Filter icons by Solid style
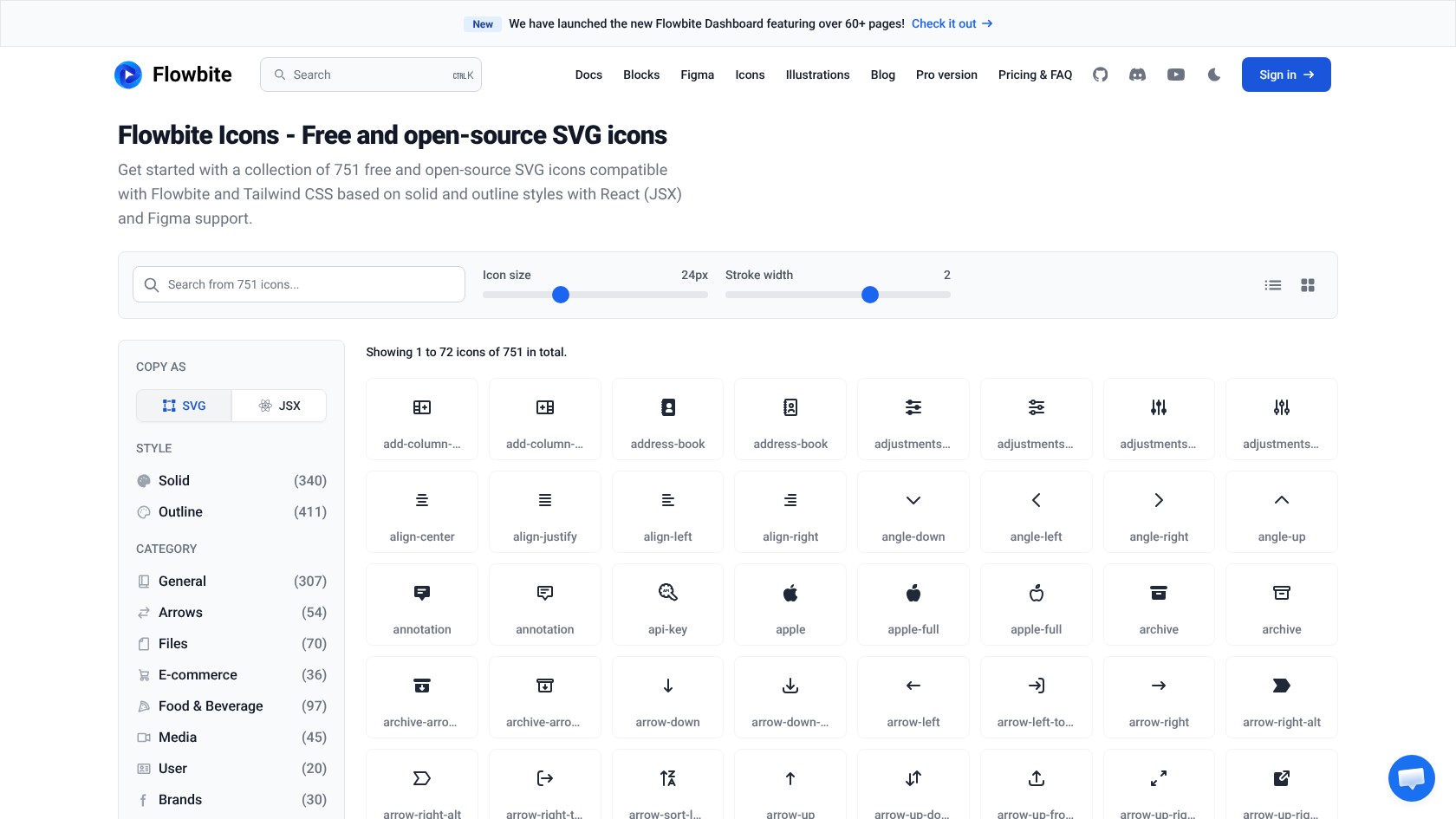 pos(231,480)
